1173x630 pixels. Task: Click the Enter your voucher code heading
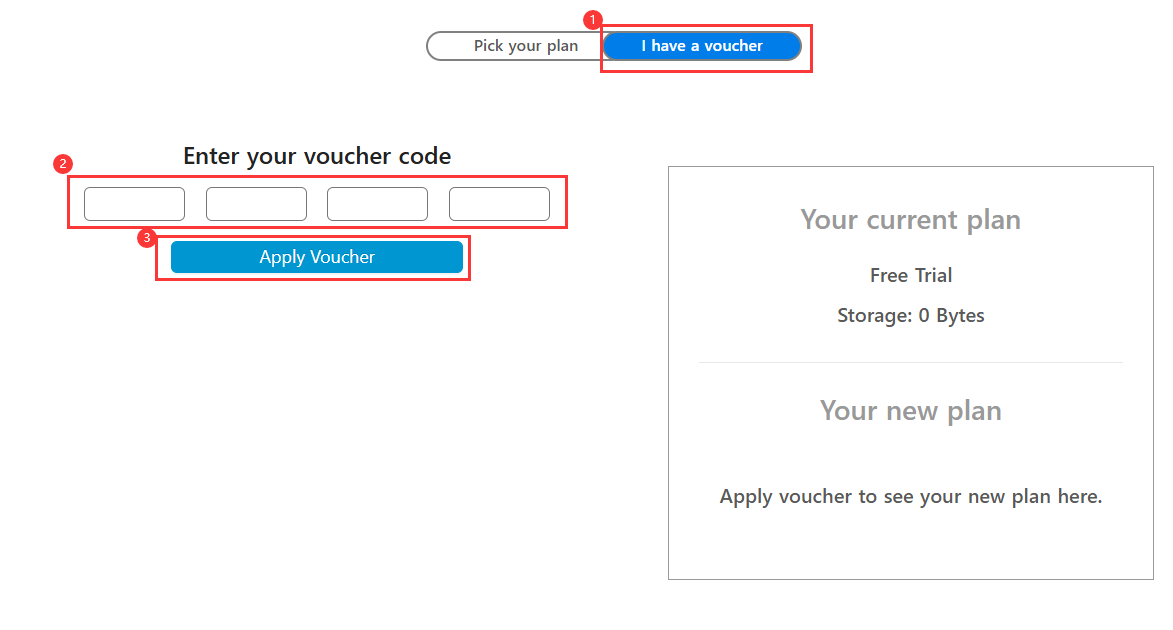tap(317, 156)
